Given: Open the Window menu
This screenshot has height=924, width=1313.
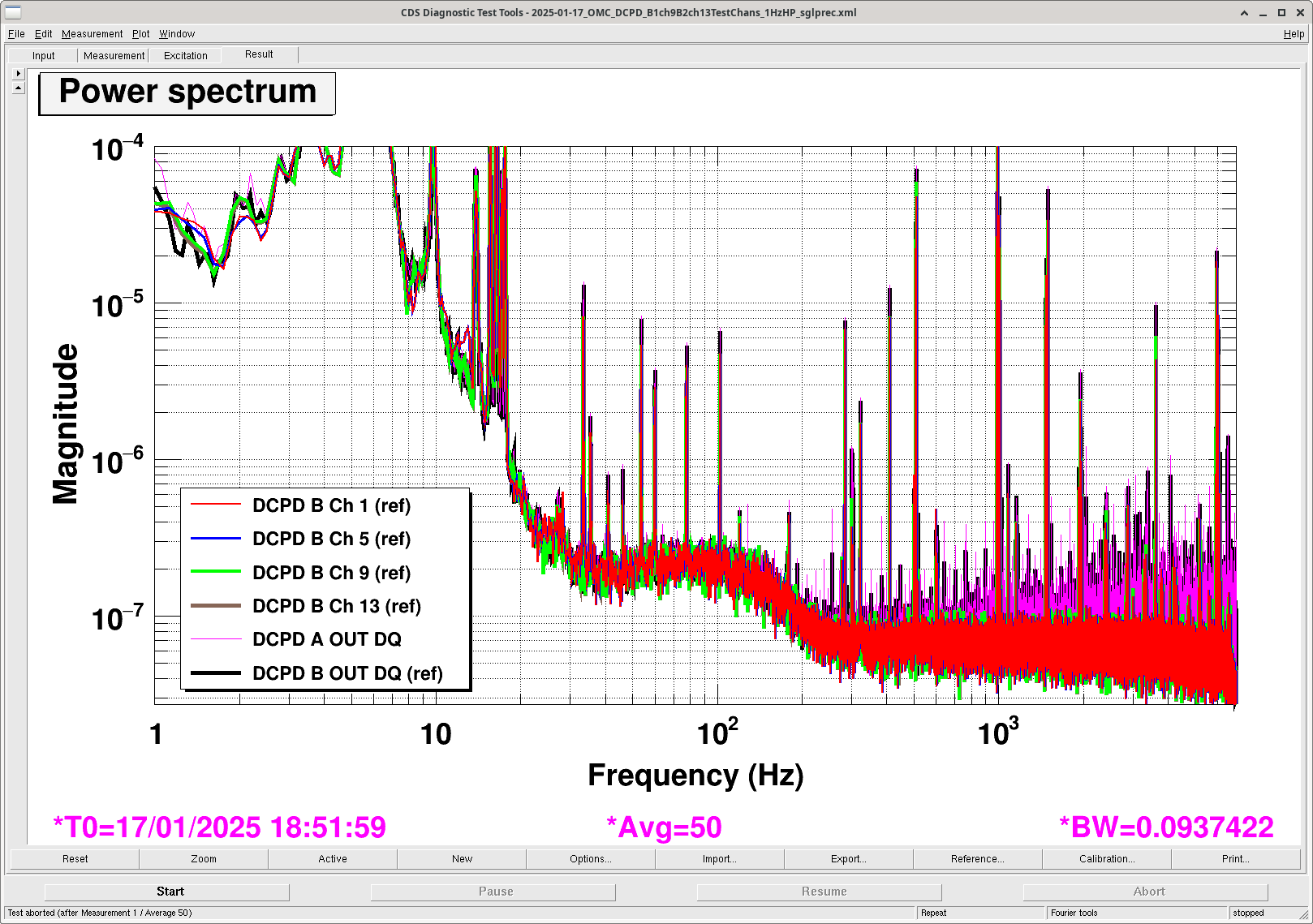Looking at the screenshot, I should pos(177,34).
